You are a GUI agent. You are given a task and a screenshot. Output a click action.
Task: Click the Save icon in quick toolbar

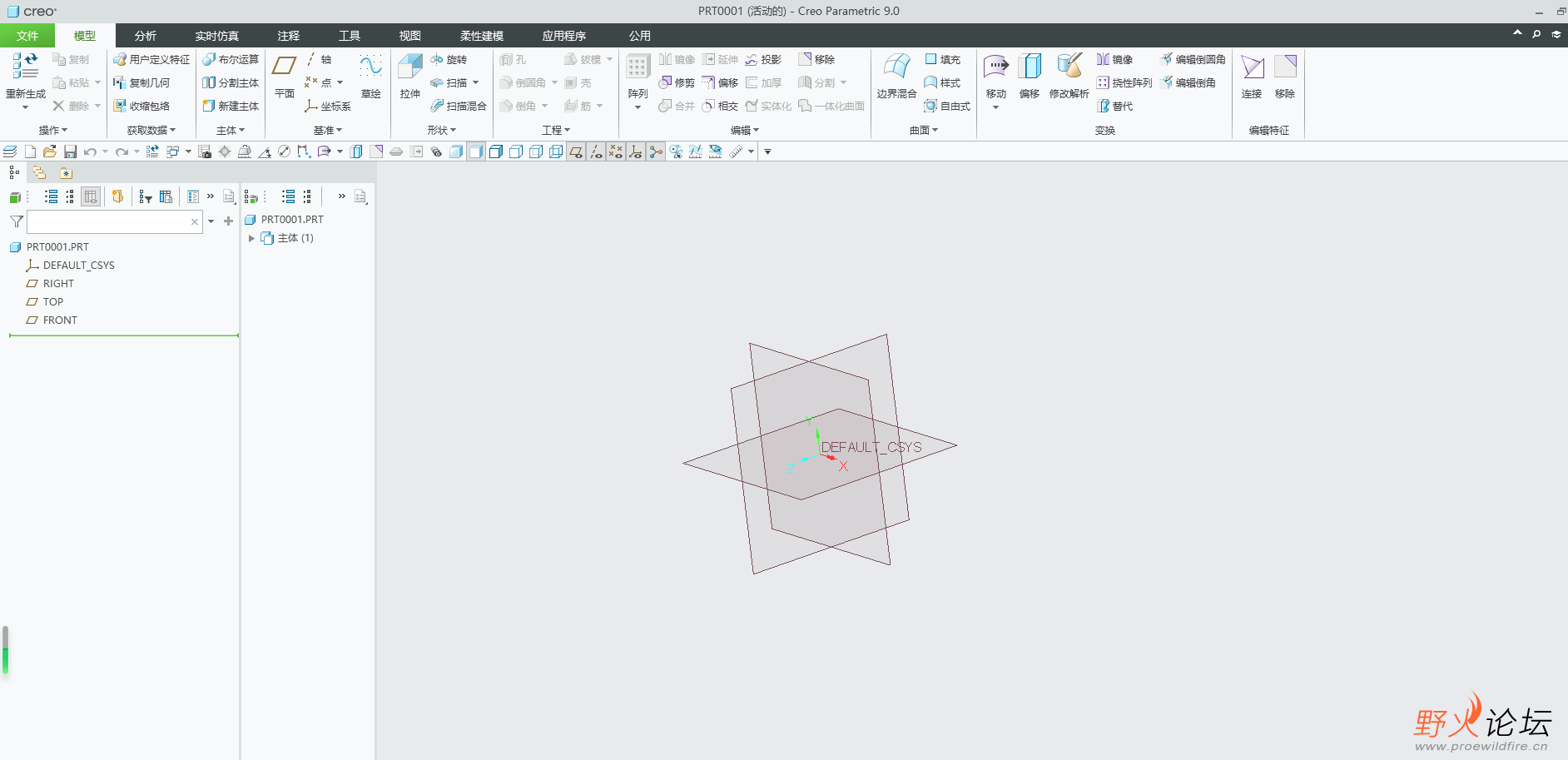click(x=70, y=152)
